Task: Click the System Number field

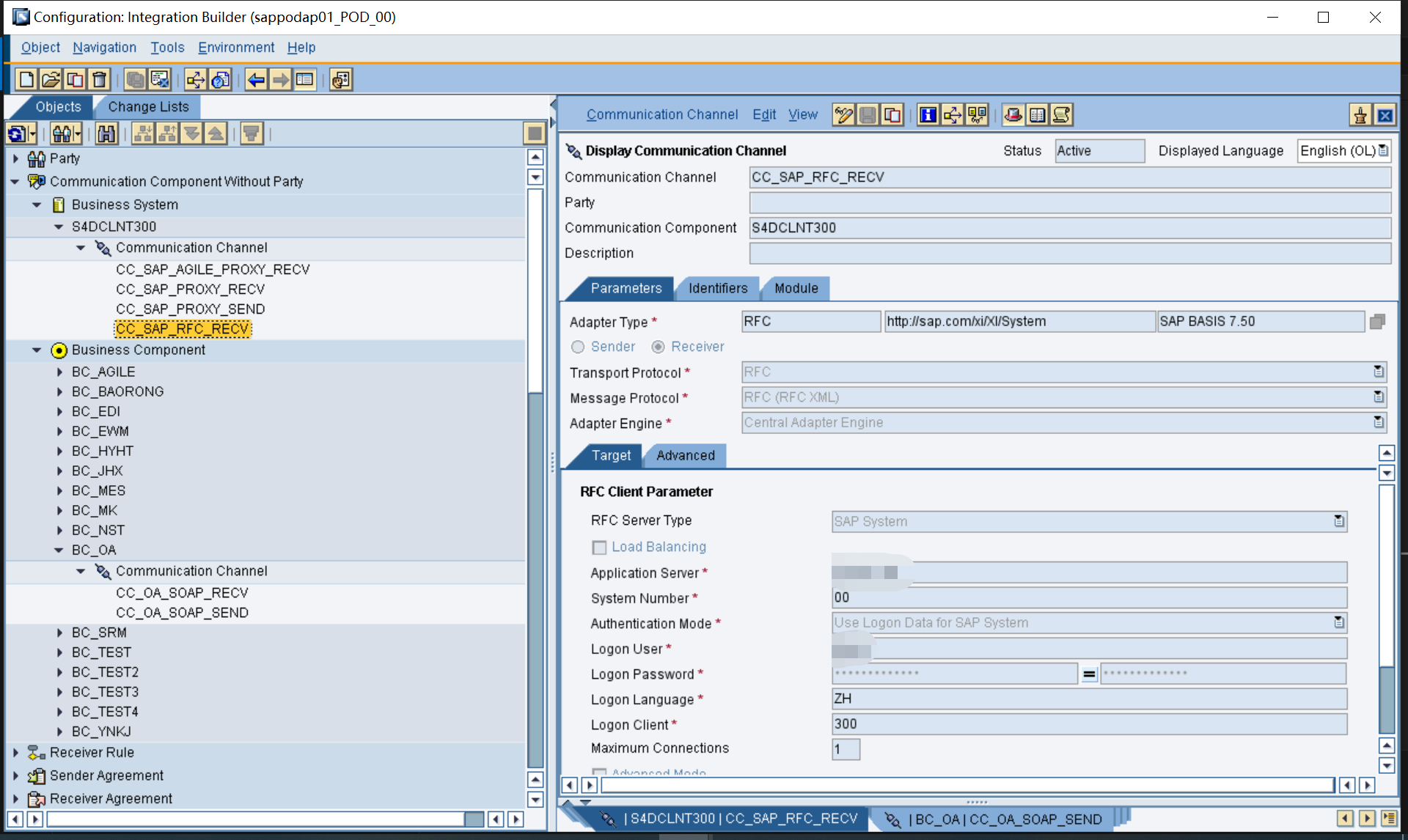Action: pos(1089,597)
